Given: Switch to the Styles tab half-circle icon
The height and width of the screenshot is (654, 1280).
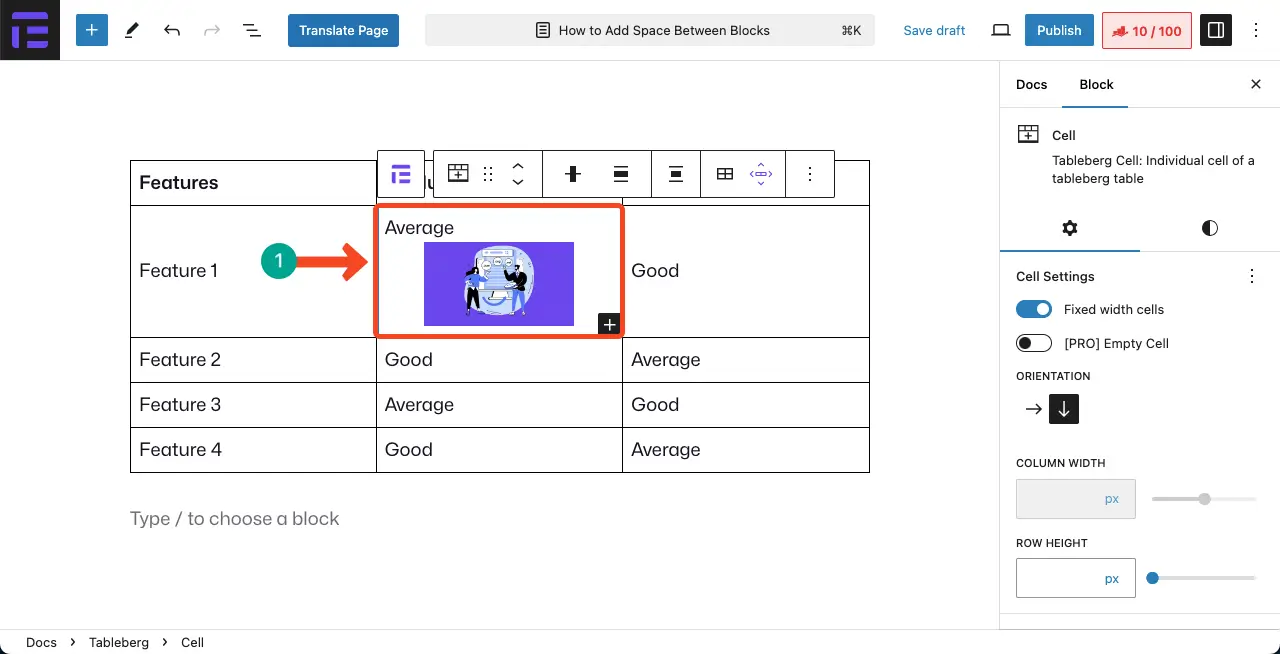Looking at the screenshot, I should point(1210,228).
